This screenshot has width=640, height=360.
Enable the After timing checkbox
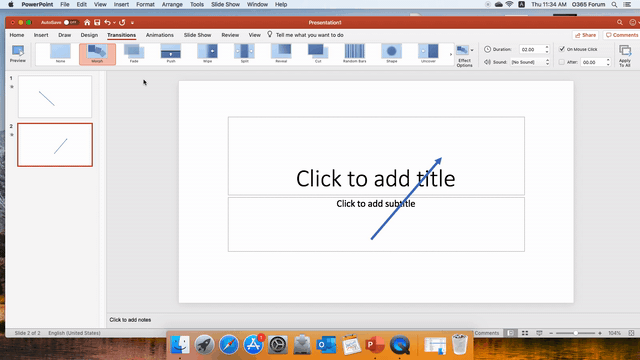click(562, 62)
